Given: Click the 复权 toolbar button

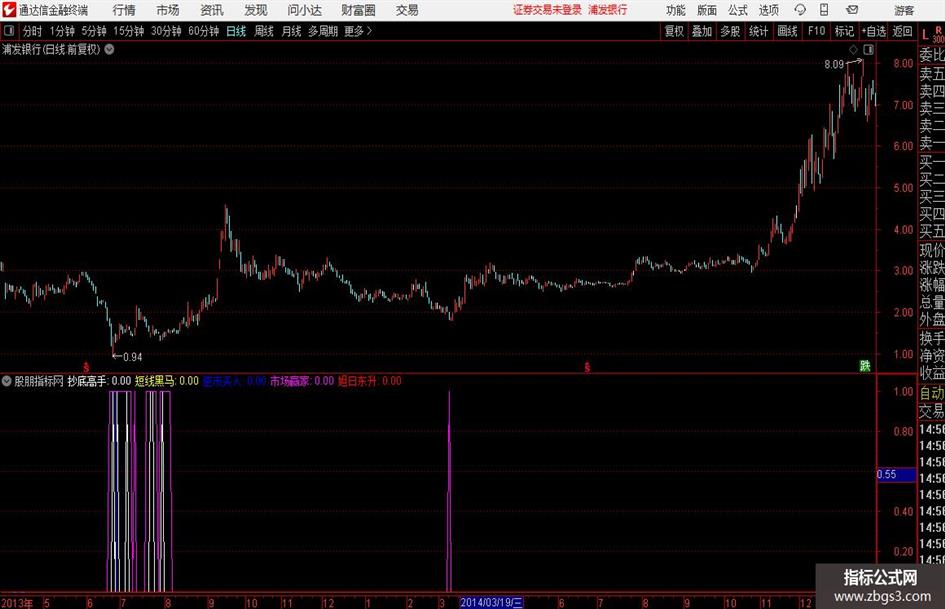Looking at the screenshot, I should pos(674,31).
